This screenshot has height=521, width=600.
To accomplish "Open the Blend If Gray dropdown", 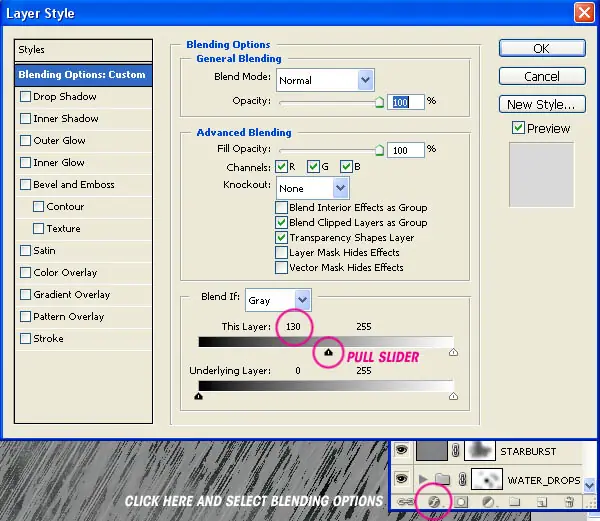I will tap(278, 300).
